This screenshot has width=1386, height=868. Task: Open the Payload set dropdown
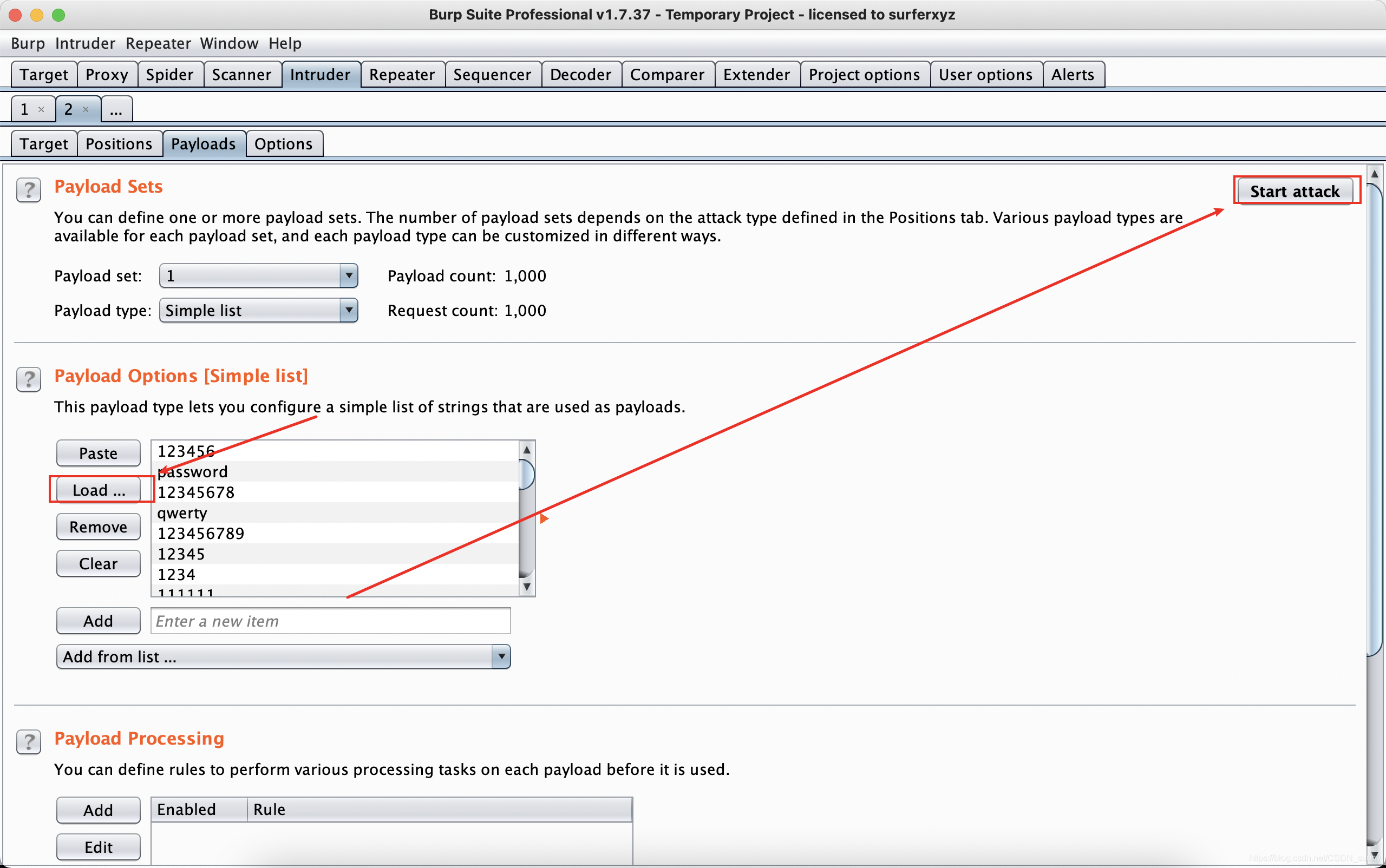tap(258, 275)
